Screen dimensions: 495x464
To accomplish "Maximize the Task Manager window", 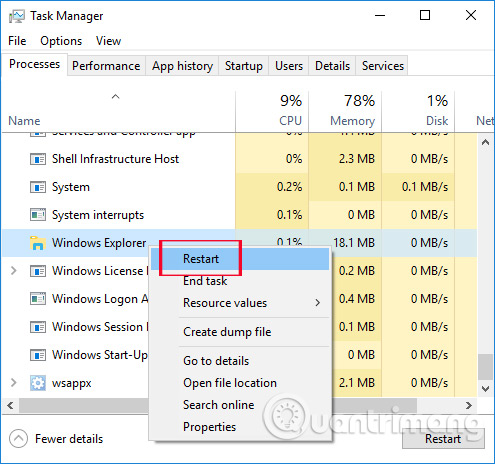I will 425,15.
